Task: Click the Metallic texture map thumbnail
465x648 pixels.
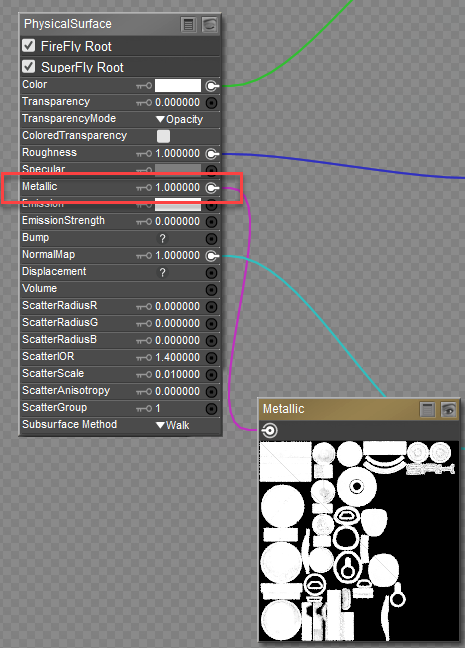Action: (359, 541)
